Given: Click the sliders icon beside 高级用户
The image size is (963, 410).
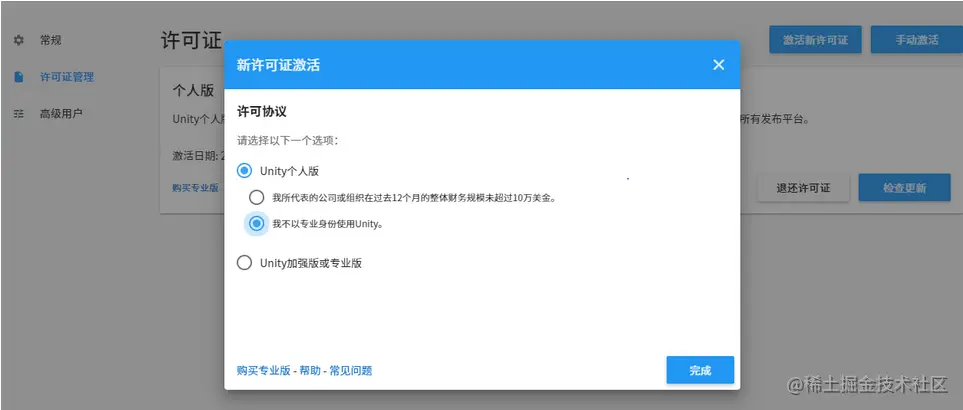Looking at the screenshot, I should [x=19, y=114].
